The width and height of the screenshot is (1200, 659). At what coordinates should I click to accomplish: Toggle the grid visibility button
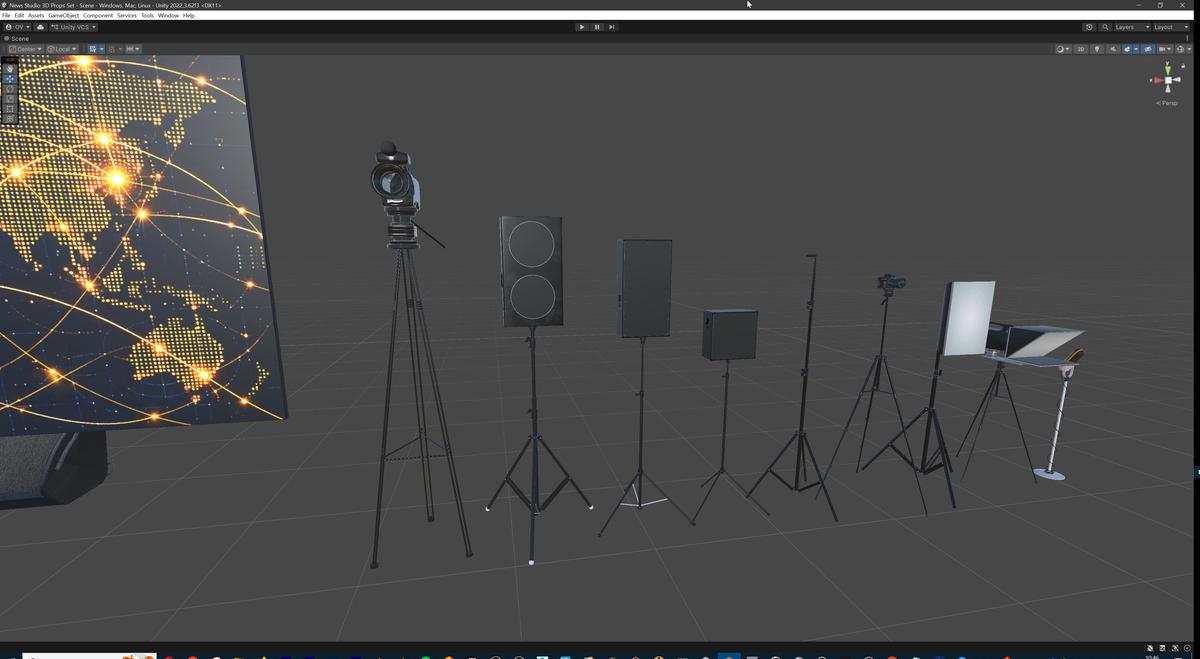93,49
